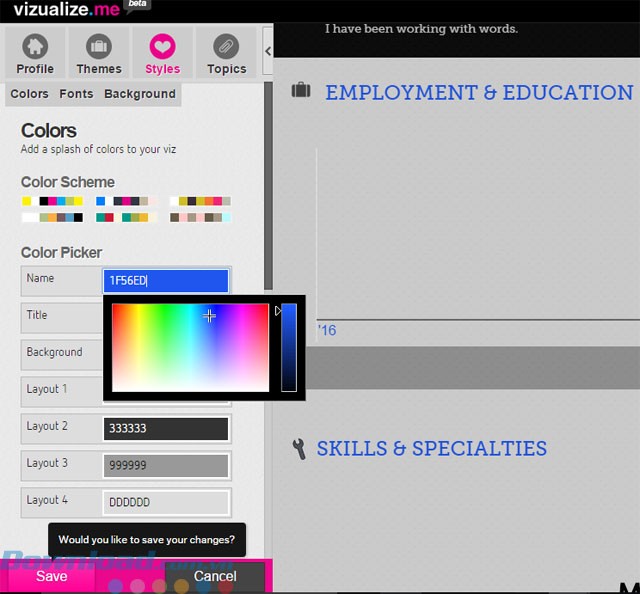Screen dimensions: 640x594
Task: Pick a color in the spectrum gradient box
Action: pos(190,347)
